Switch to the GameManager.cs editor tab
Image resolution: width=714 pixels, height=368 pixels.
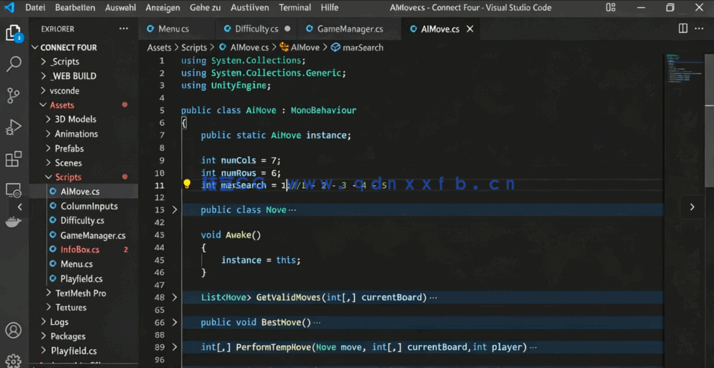[349, 29]
